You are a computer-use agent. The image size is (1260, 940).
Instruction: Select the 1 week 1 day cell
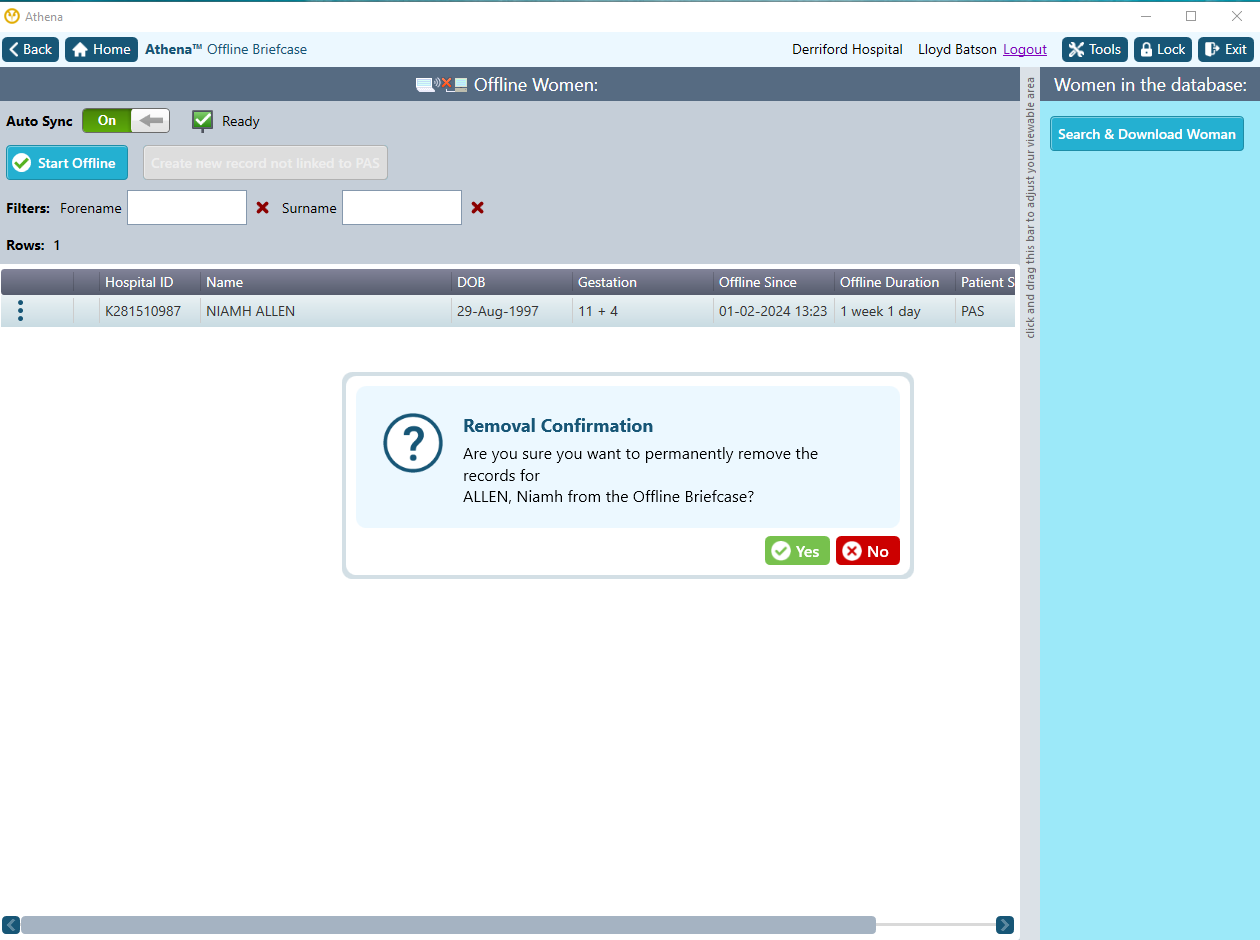coord(895,311)
